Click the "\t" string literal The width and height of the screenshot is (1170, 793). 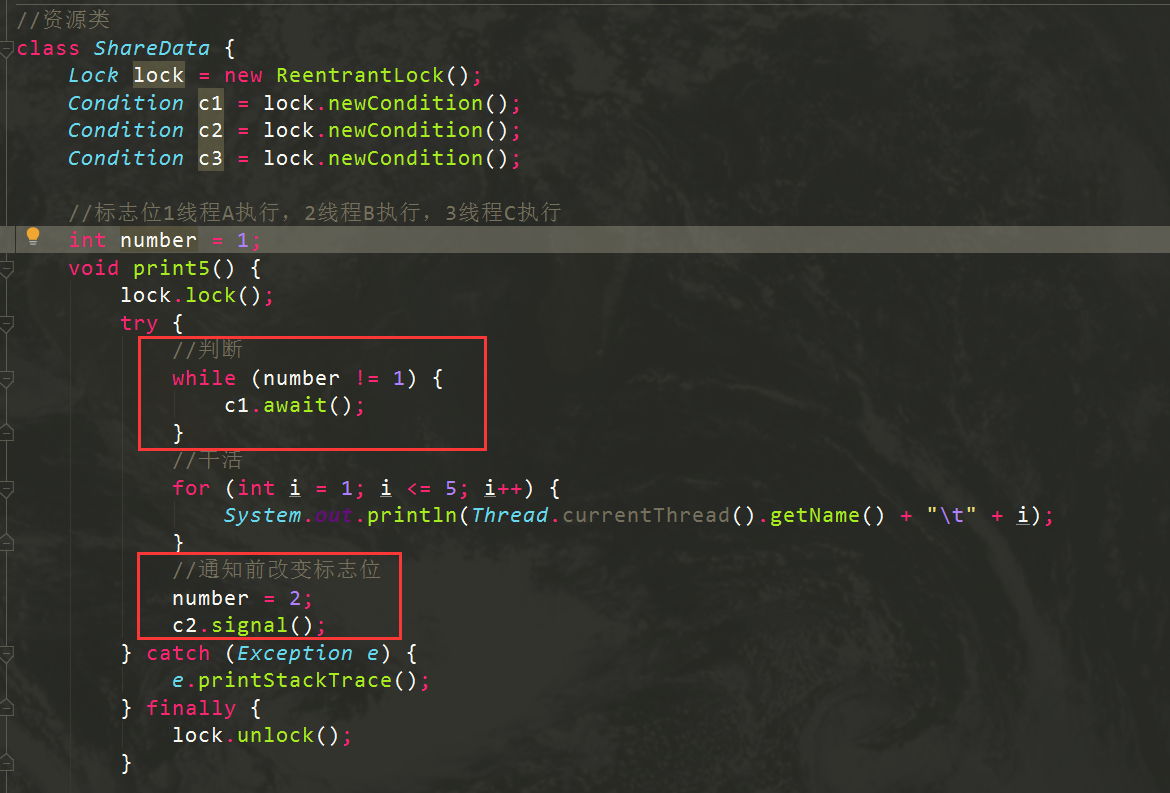click(951, 515)
